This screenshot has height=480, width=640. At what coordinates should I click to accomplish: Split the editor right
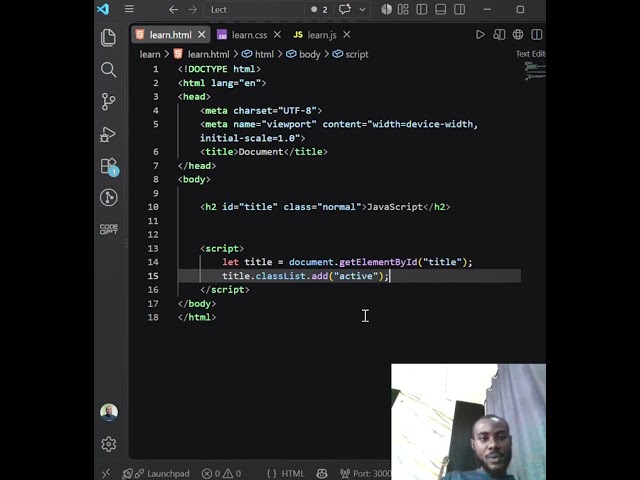(x=537, y=35)
